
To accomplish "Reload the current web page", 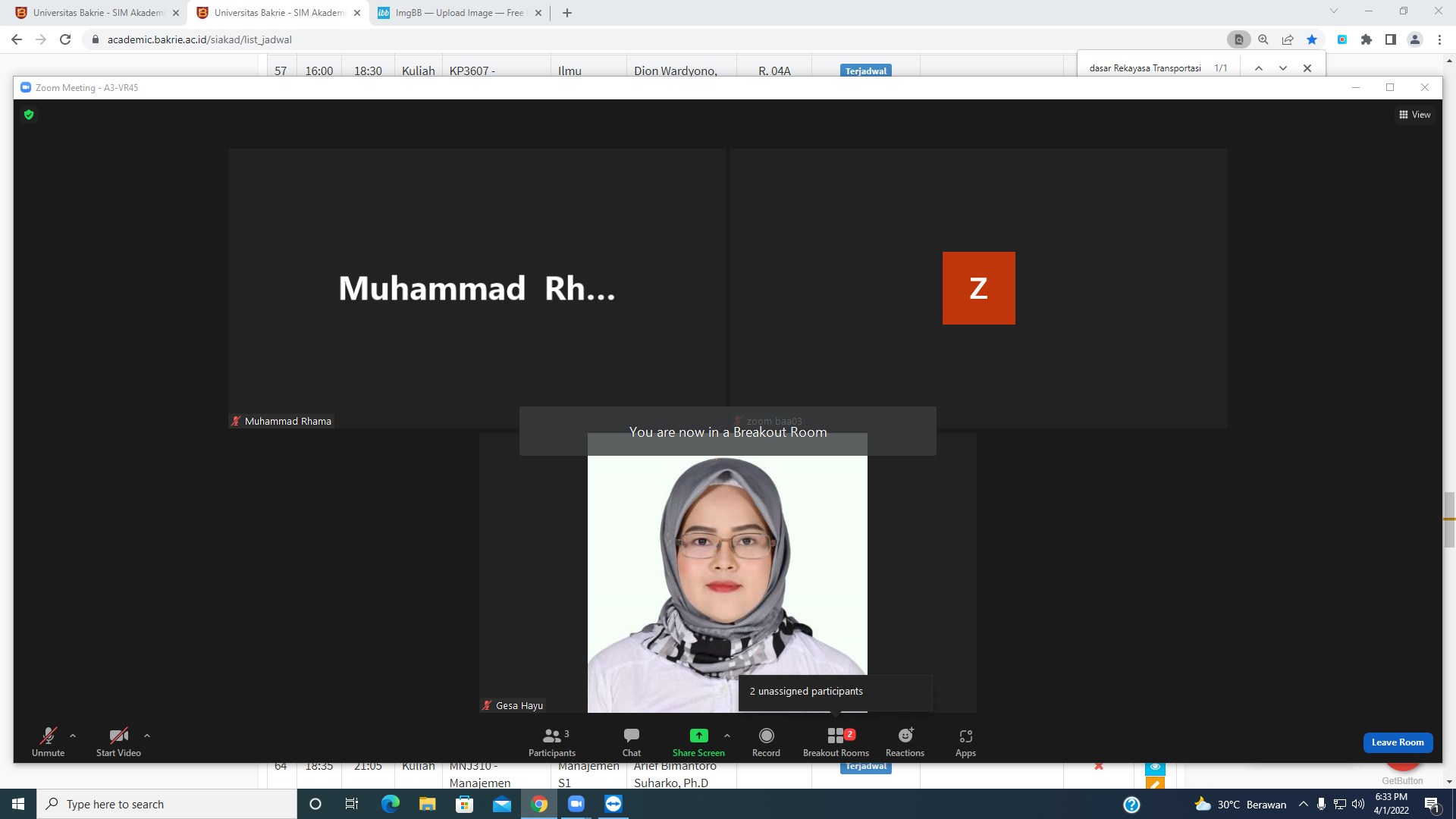I will pos(65,39).
